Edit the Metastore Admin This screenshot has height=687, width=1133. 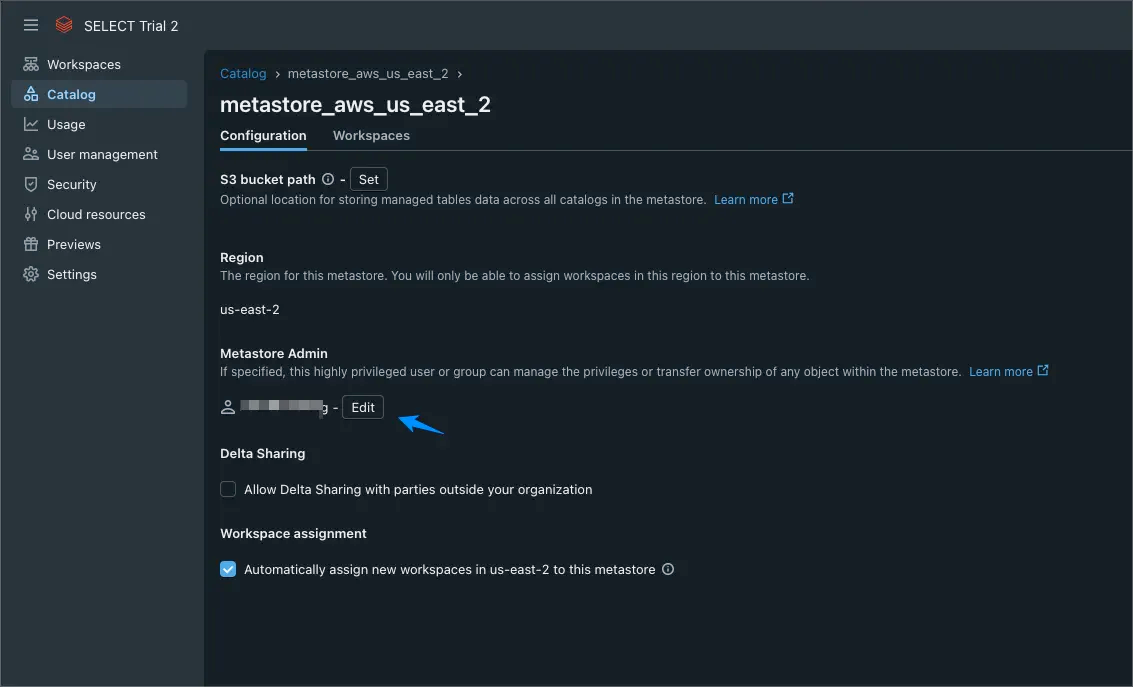pos(362,407)
